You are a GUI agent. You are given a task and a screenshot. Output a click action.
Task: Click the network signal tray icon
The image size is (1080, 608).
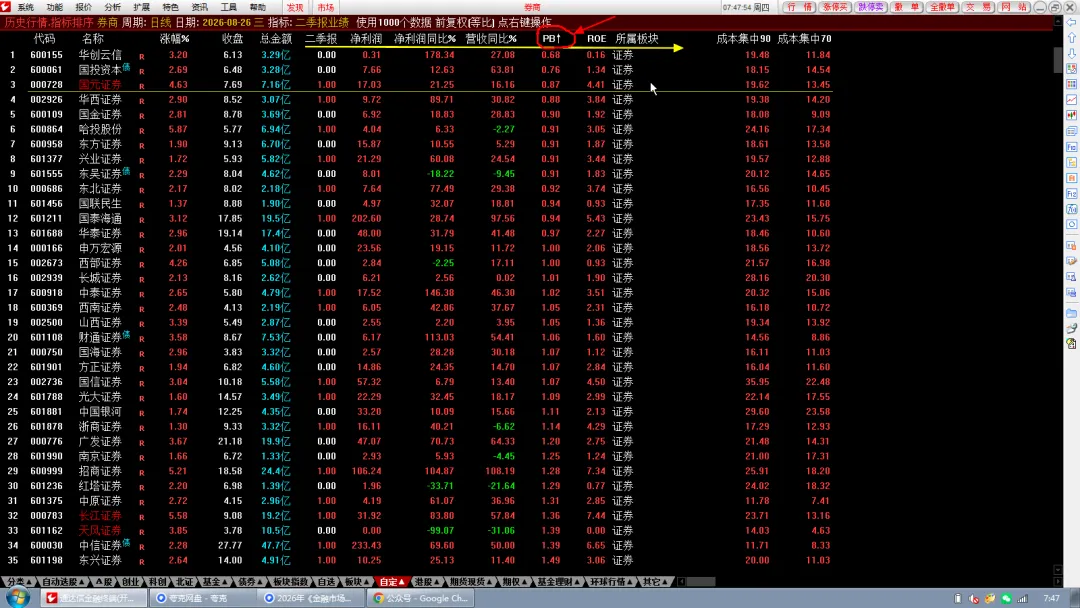(x=1022, y=598)
